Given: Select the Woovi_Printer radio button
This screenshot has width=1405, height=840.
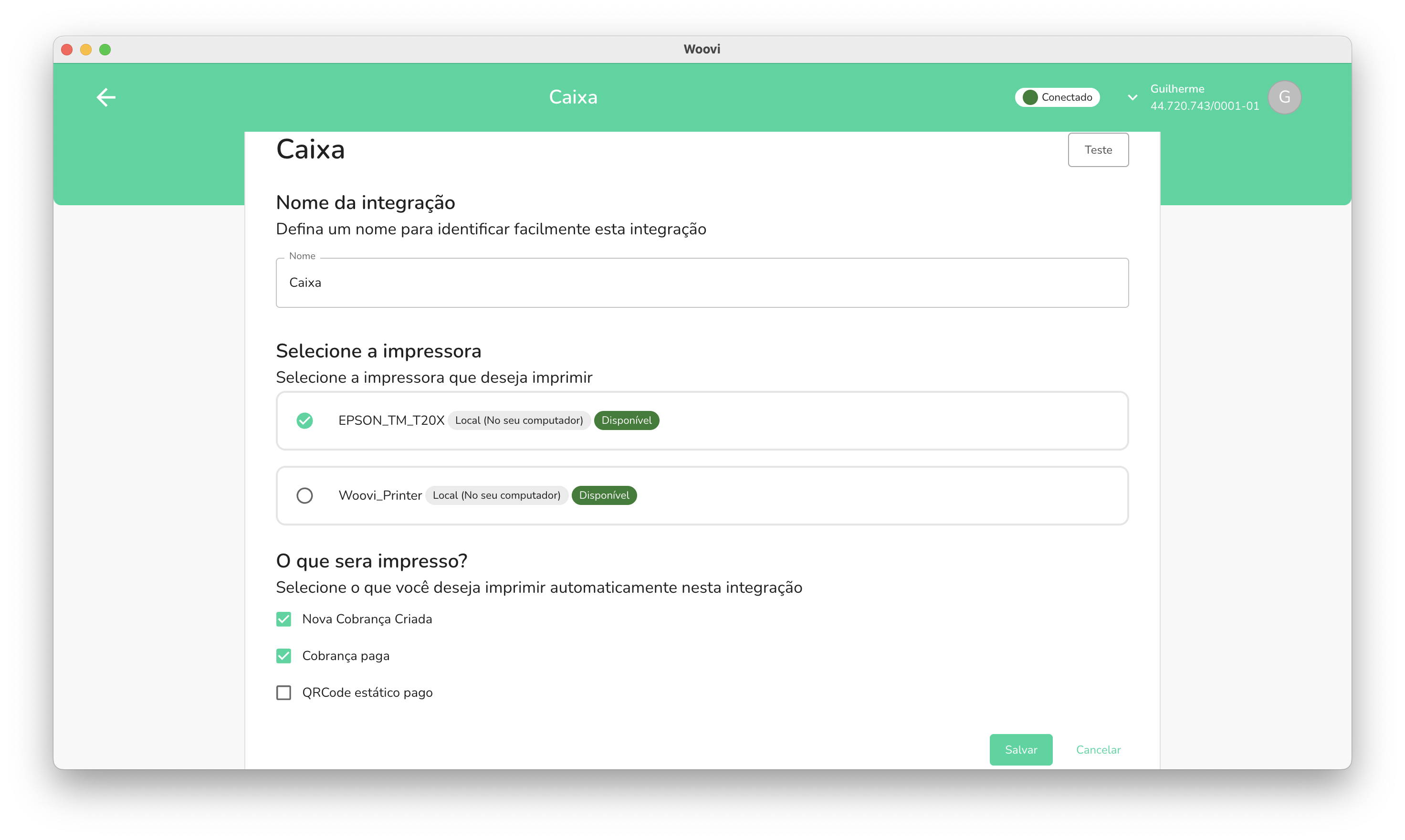Looking at the screenshot, I should [304, 496].
